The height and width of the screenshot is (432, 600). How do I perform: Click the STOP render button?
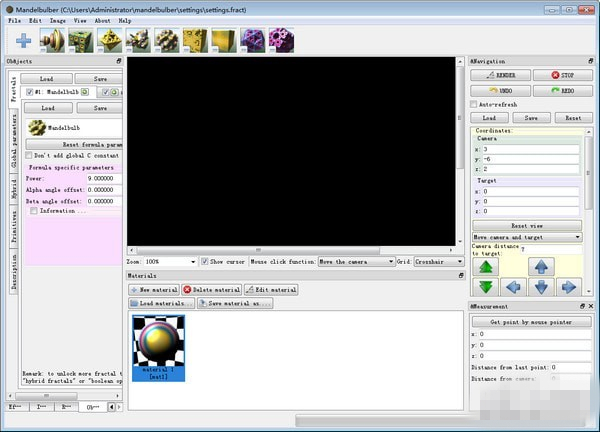coord(555,75)
